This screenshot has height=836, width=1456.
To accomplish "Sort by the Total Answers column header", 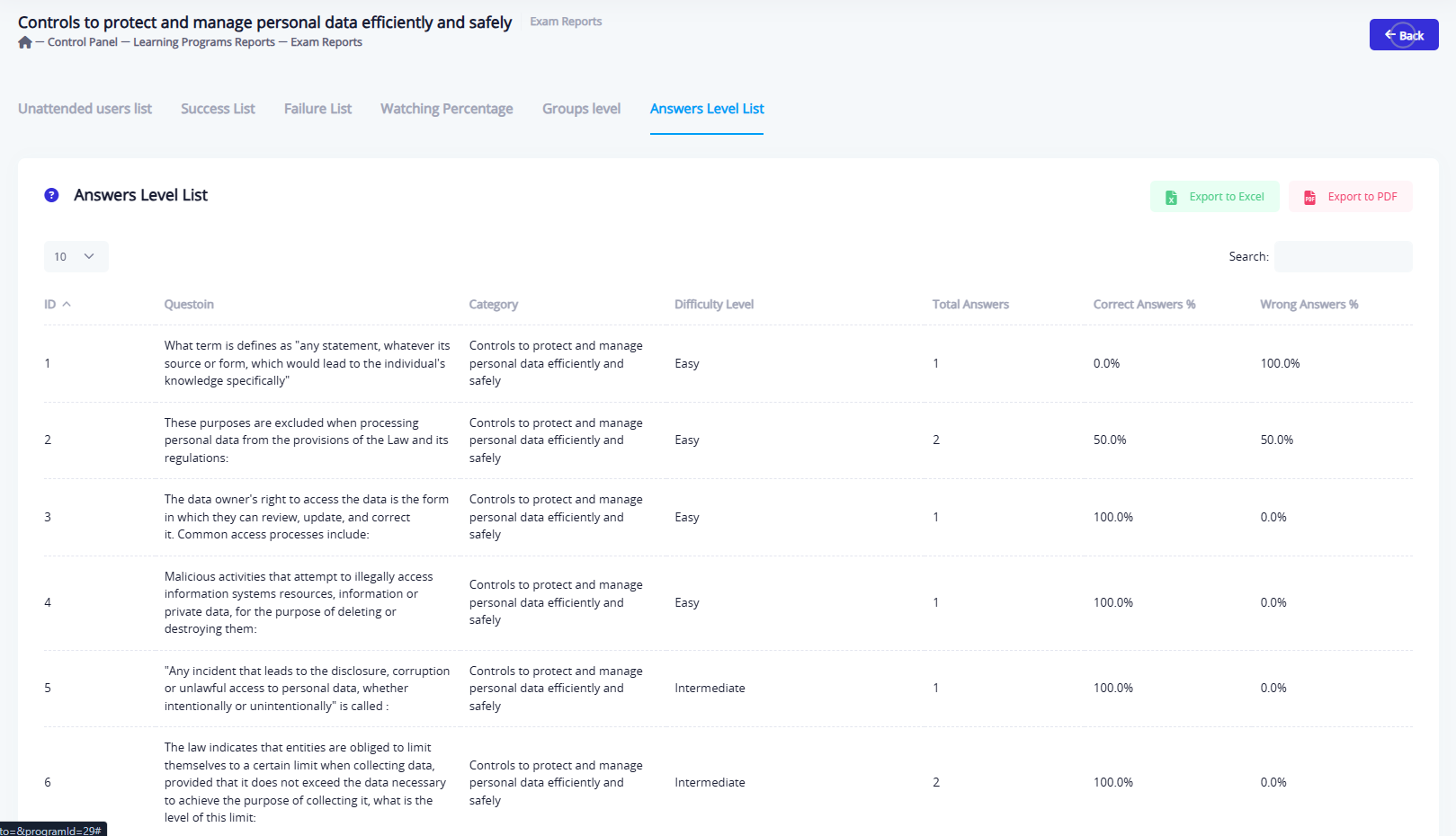I will tap(970, 305).
